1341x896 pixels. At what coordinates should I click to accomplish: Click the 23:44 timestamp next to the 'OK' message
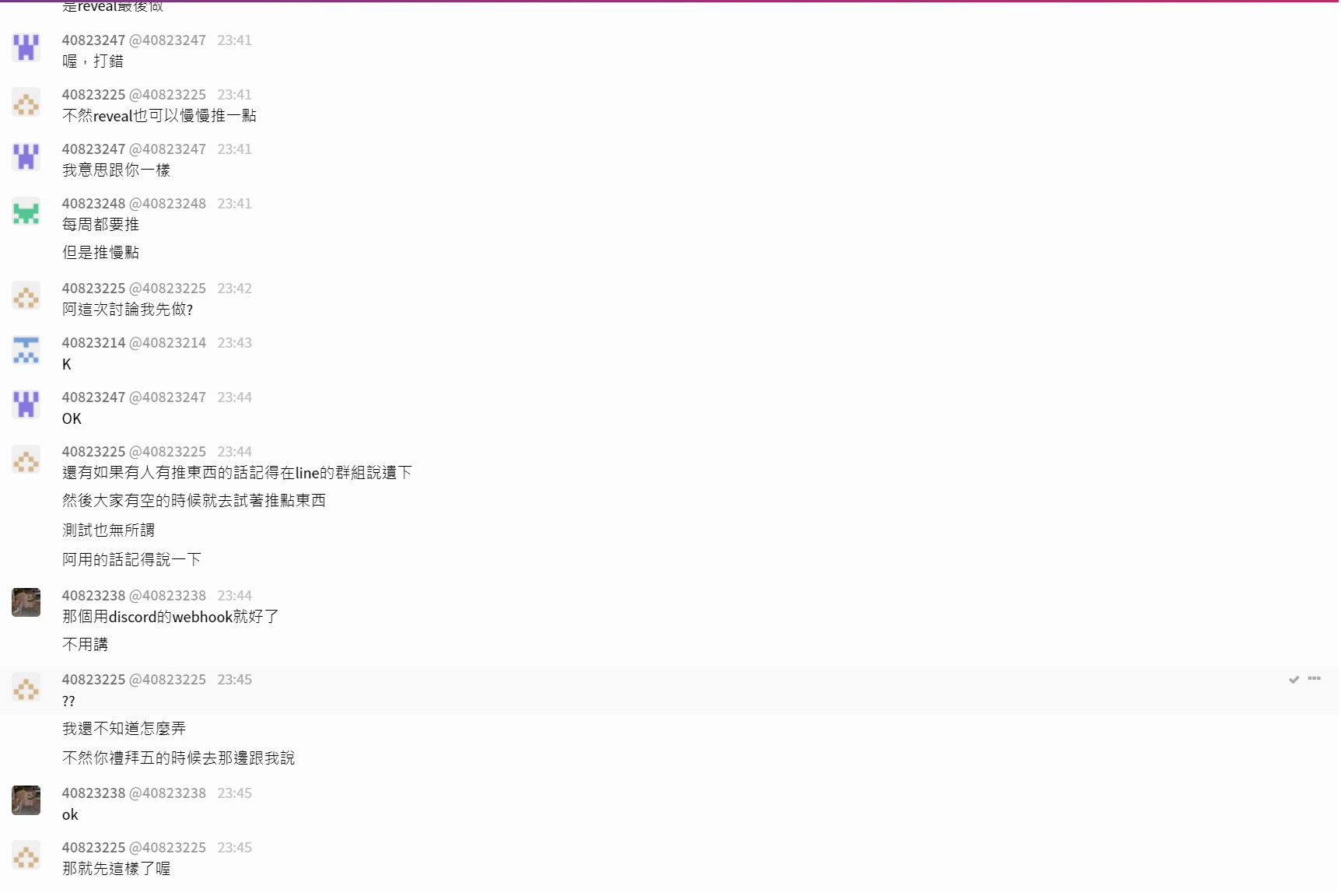pos(234,397)
